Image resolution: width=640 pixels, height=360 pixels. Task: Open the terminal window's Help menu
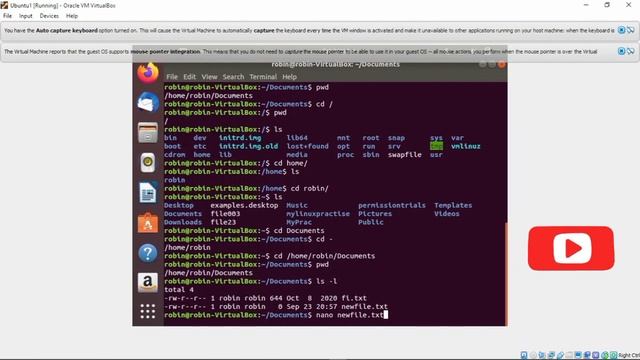(289, 77)
